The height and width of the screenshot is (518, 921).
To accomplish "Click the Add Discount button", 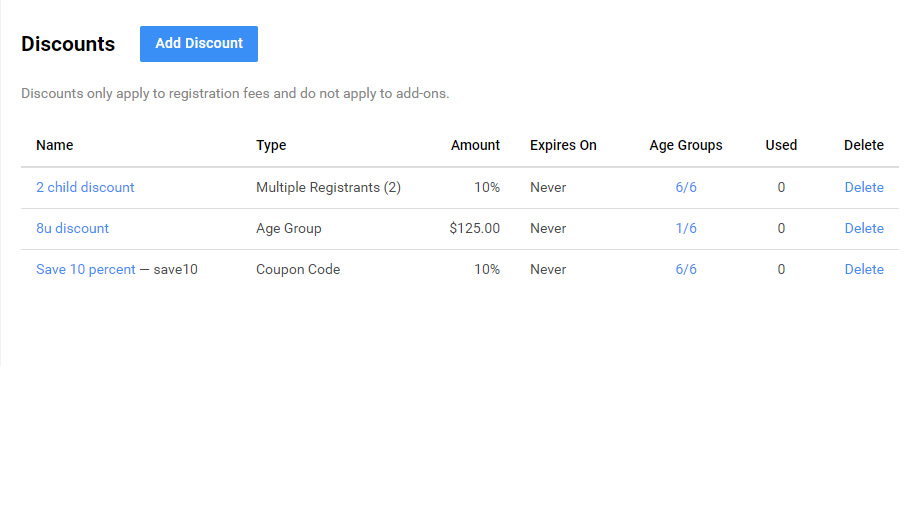I will [x=199, y=44].
